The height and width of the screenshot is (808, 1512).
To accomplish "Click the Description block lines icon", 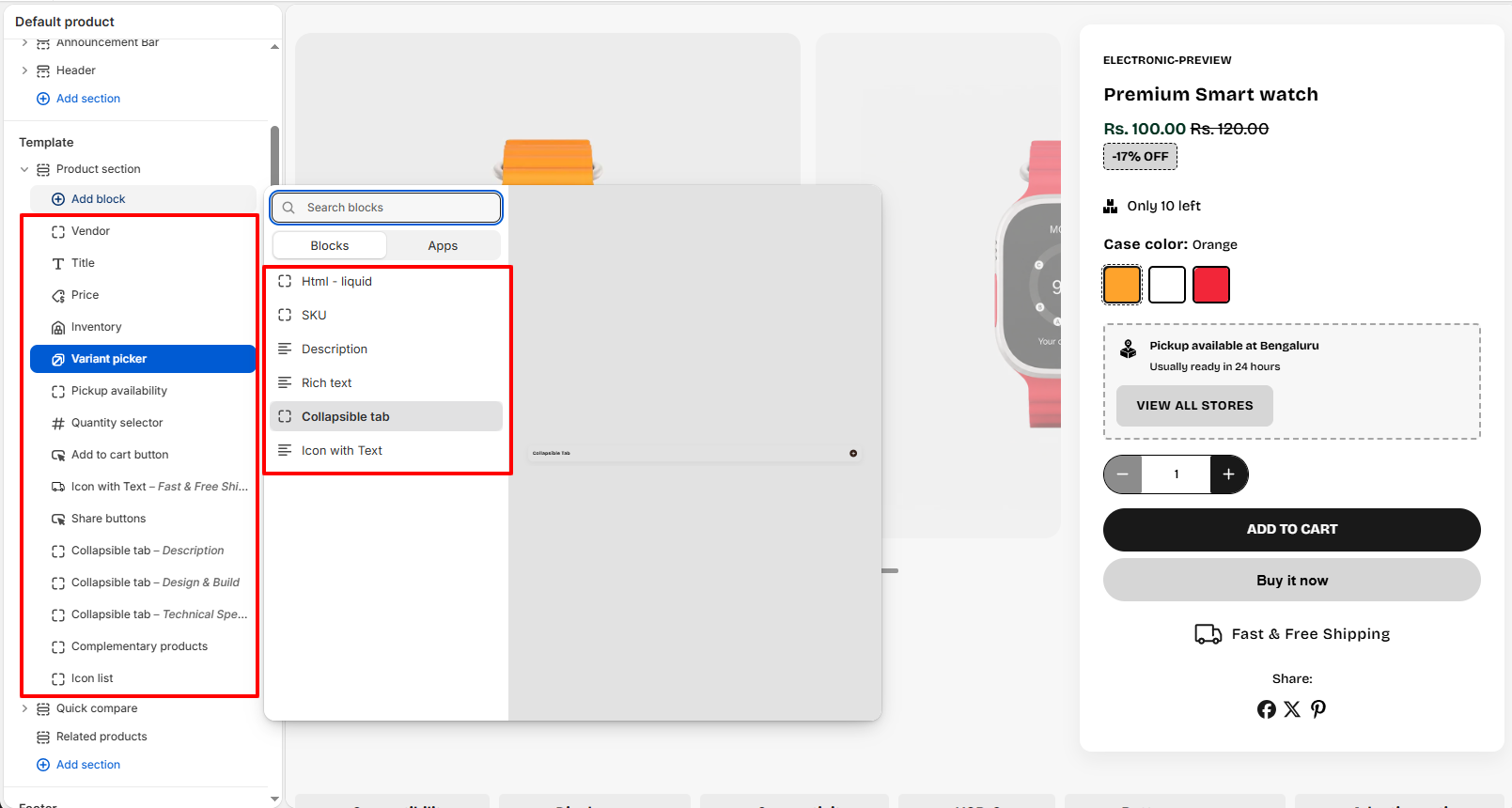I will click(x=285, y=349).
